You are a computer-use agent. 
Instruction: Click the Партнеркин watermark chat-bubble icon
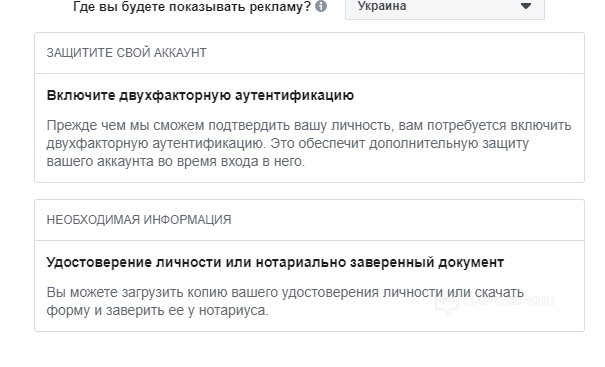pos(447,304)
